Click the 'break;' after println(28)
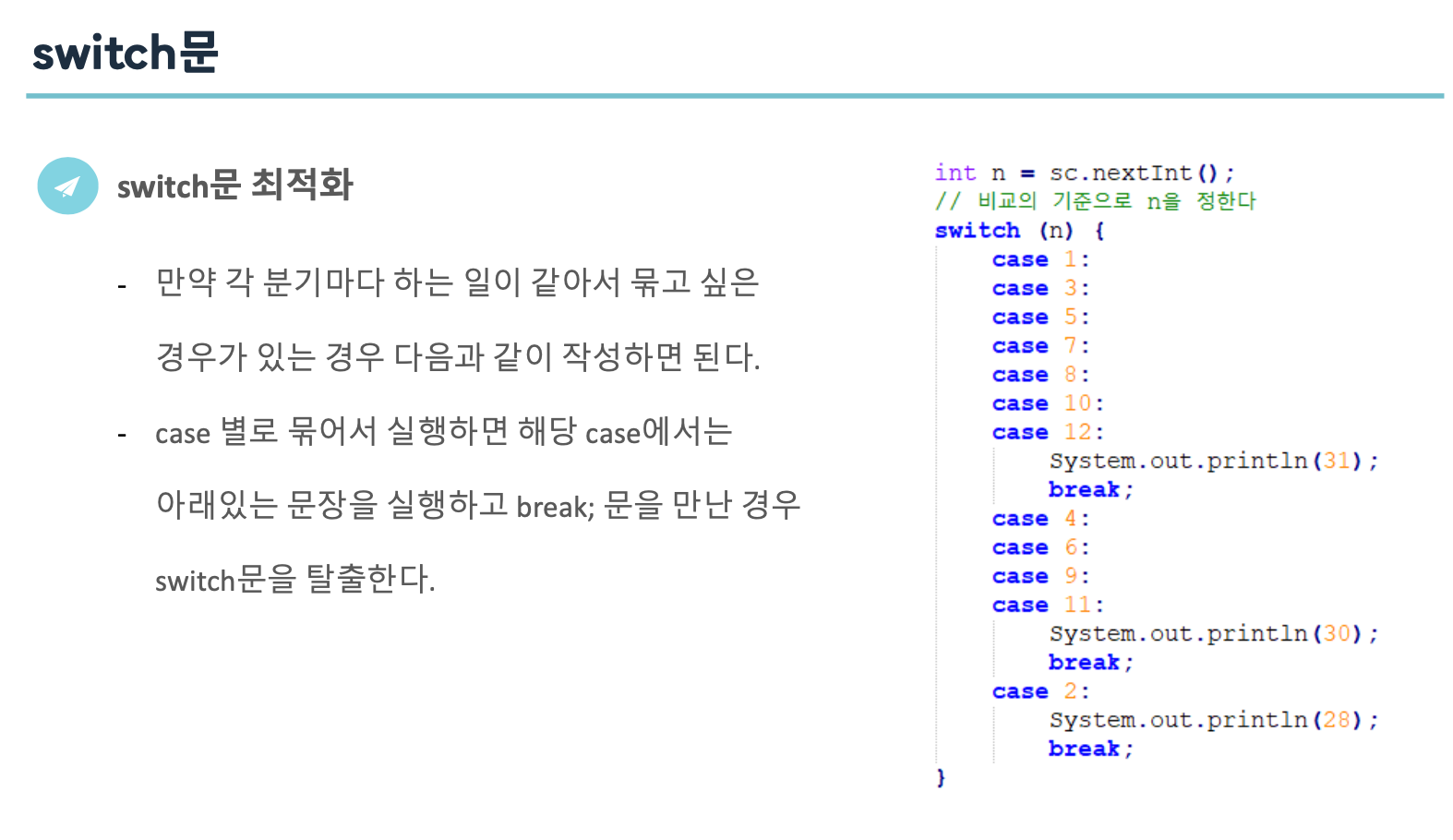This screenshot has width=1453, height=840. (x=1090, y=749)
